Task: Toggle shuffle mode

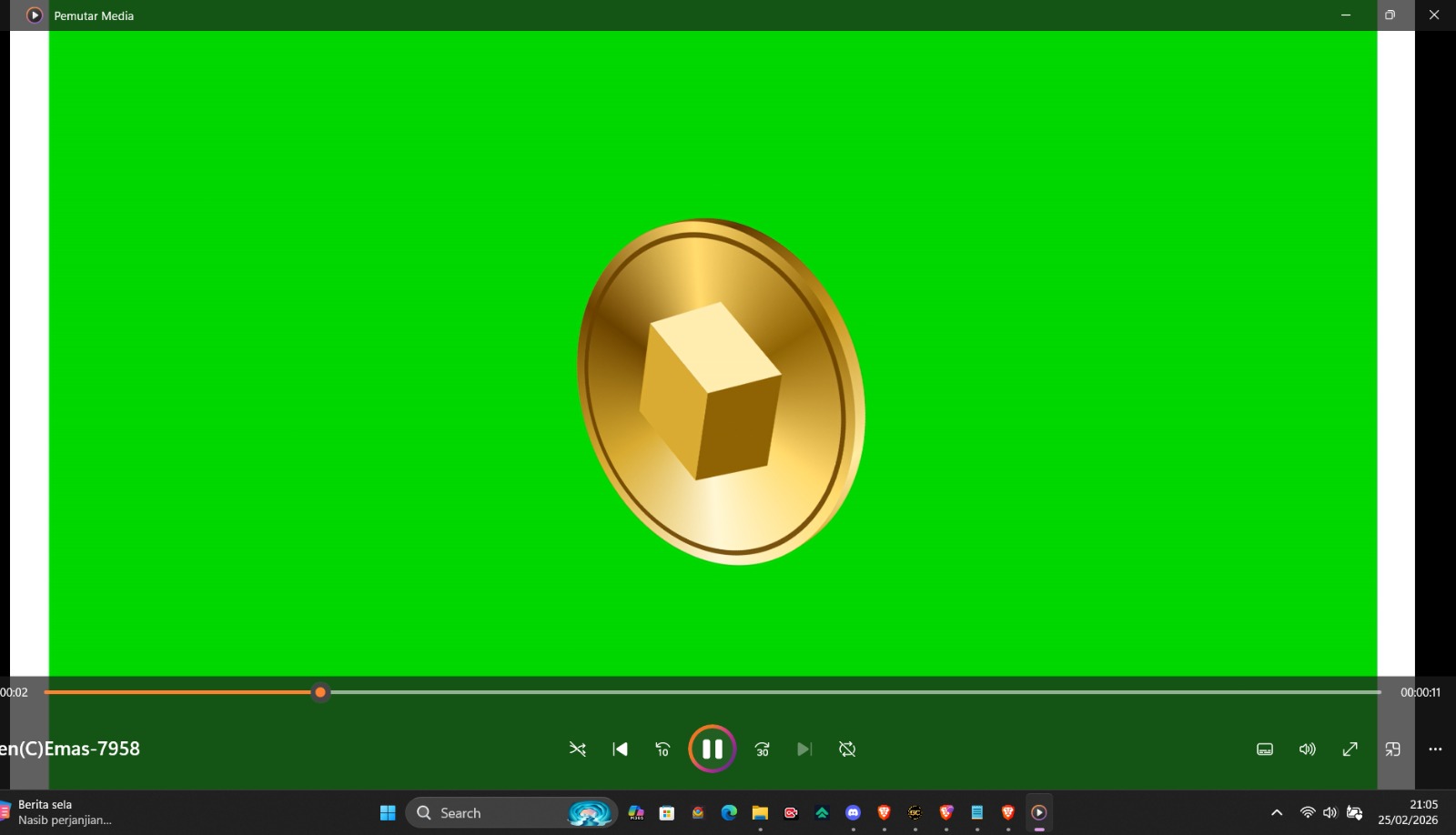Action: pyautogui.click(x=577, y=749)
